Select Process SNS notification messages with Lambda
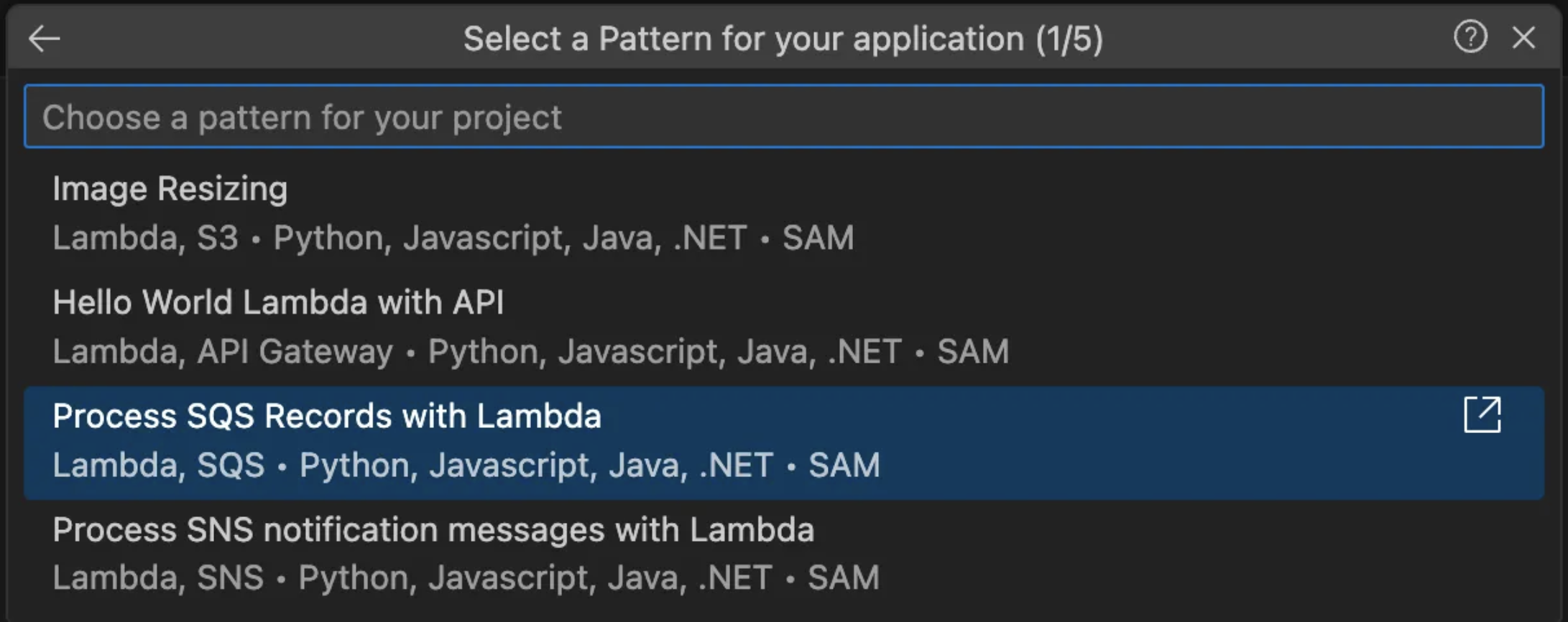 433,531
